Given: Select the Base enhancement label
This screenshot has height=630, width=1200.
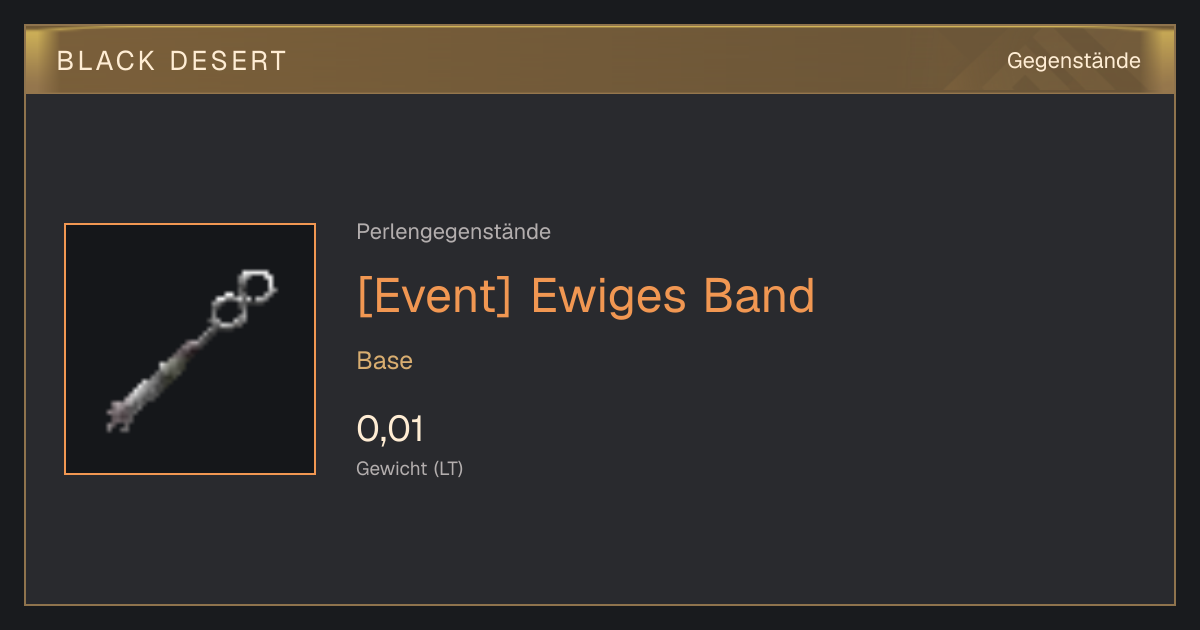Looking at the screenshot, I should 385,361.
